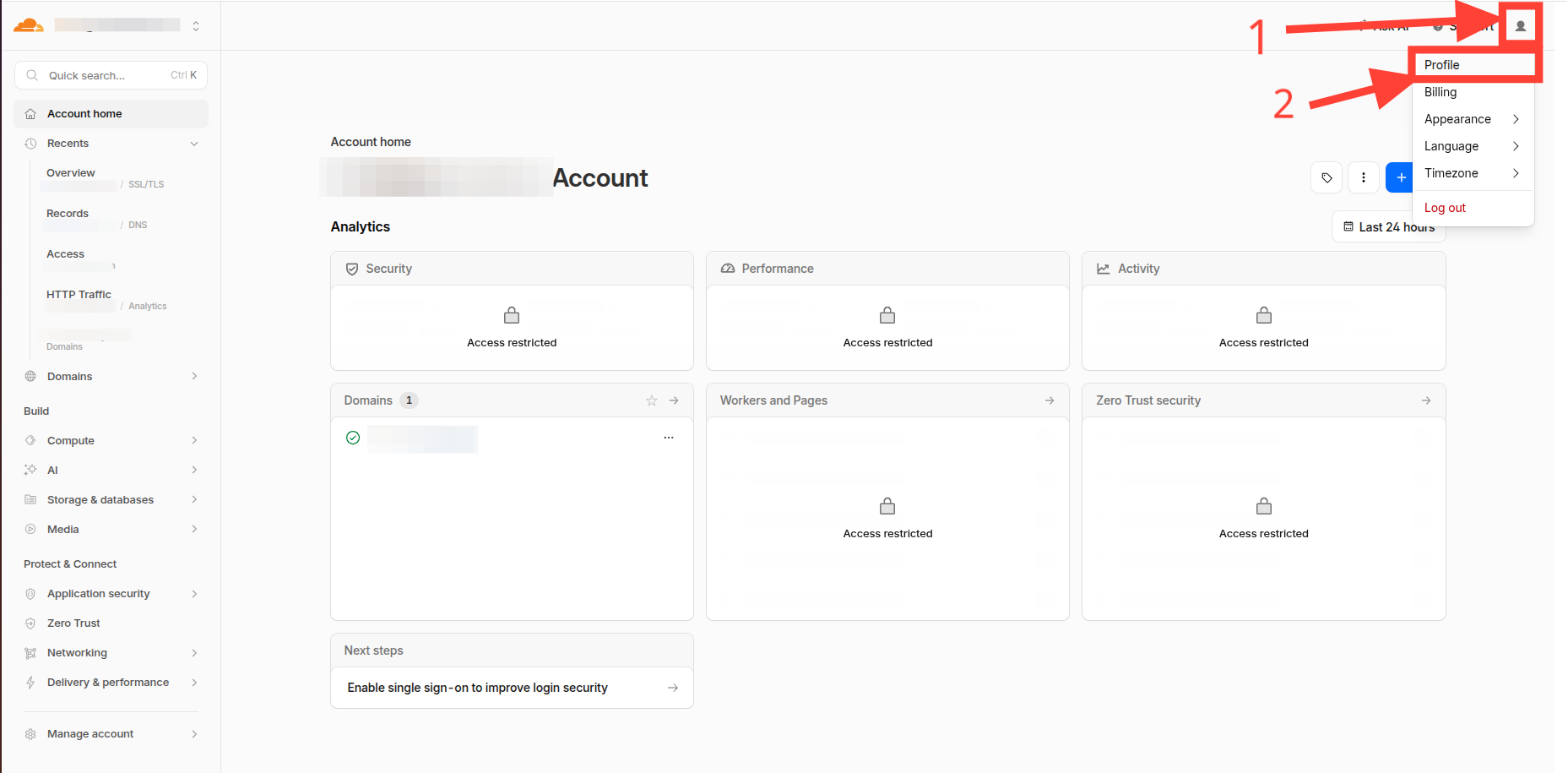This screenshot has height=773, width=1568.
Task: Open the account switcher arrows
Action: 196,26
